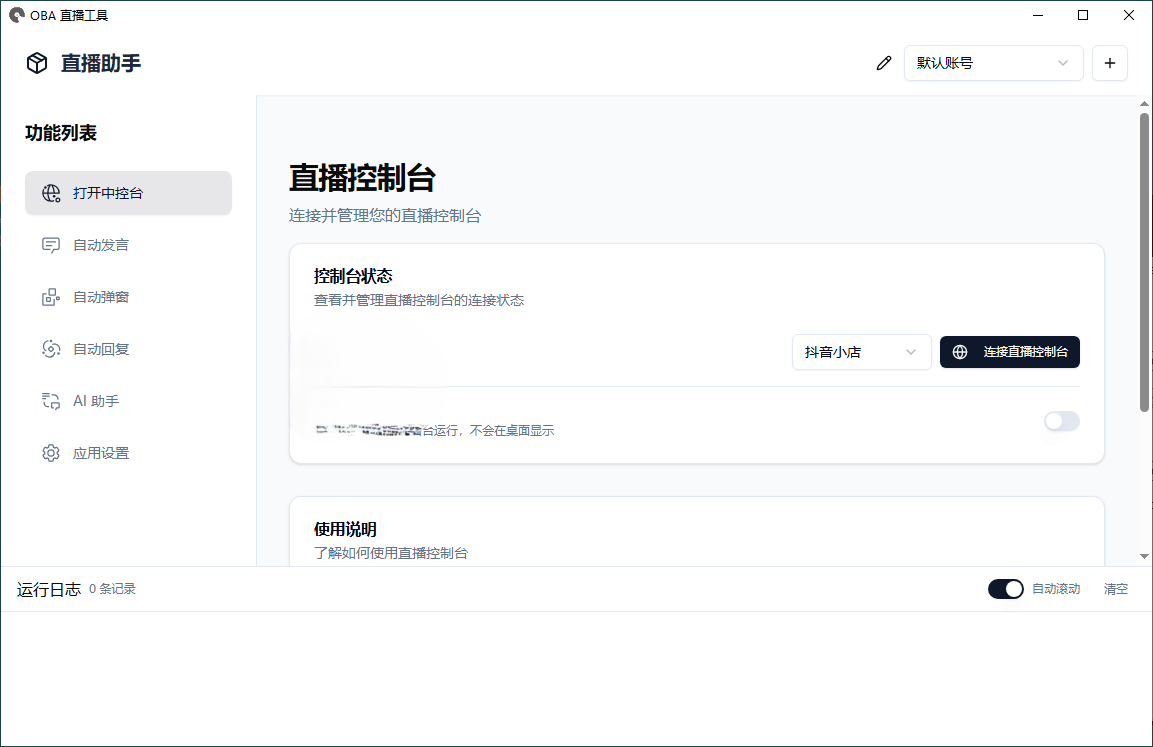
Task: Click the 0 条记录 count text
Action: click(113, 589)
